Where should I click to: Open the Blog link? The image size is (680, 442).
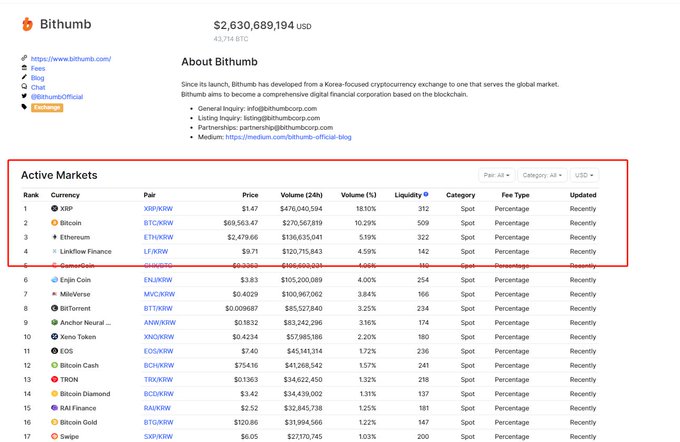pos(37,78)
